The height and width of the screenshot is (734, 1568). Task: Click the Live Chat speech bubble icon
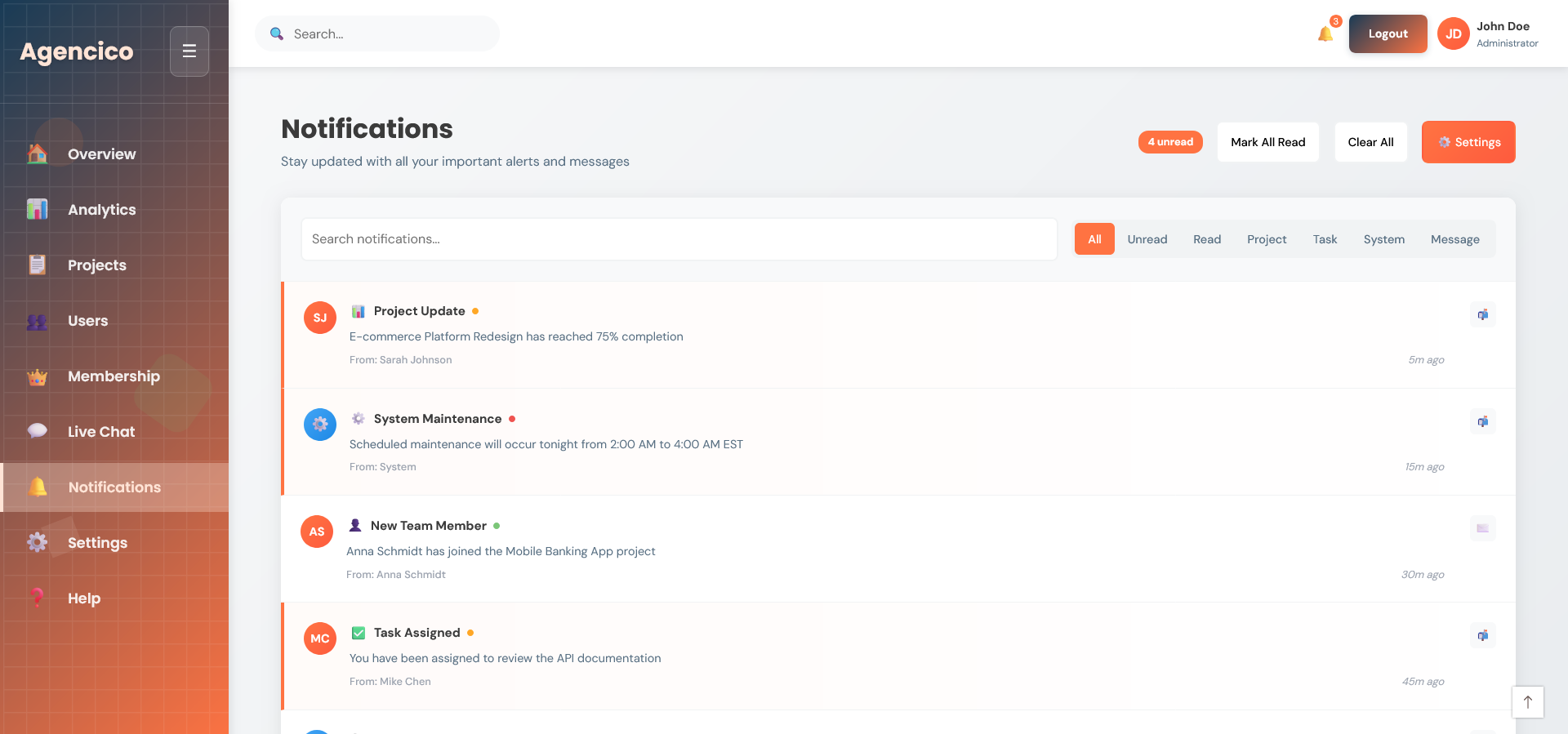(38, 431)
